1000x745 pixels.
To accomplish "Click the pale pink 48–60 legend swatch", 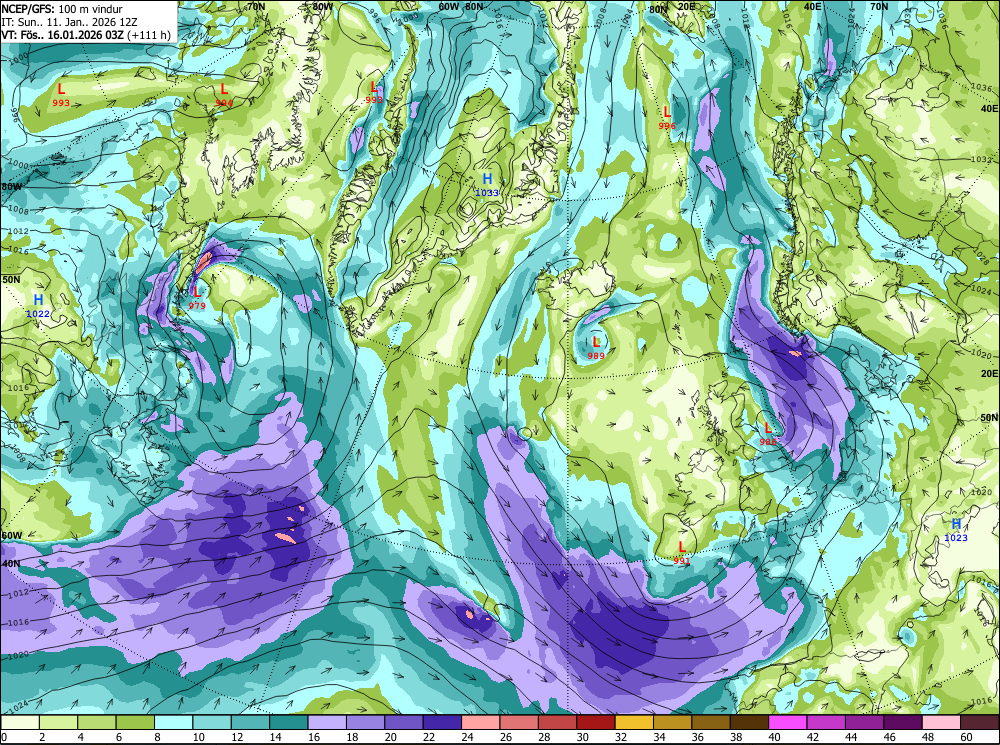I will tap(941, 722).
